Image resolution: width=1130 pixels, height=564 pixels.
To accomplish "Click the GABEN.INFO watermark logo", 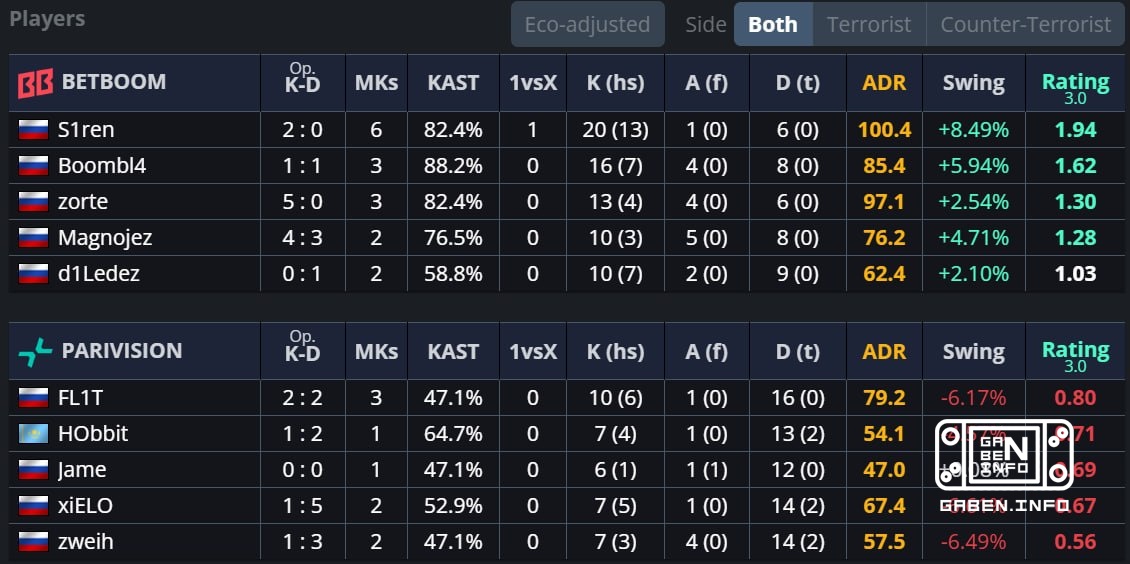I will [x=1004, y=465].
